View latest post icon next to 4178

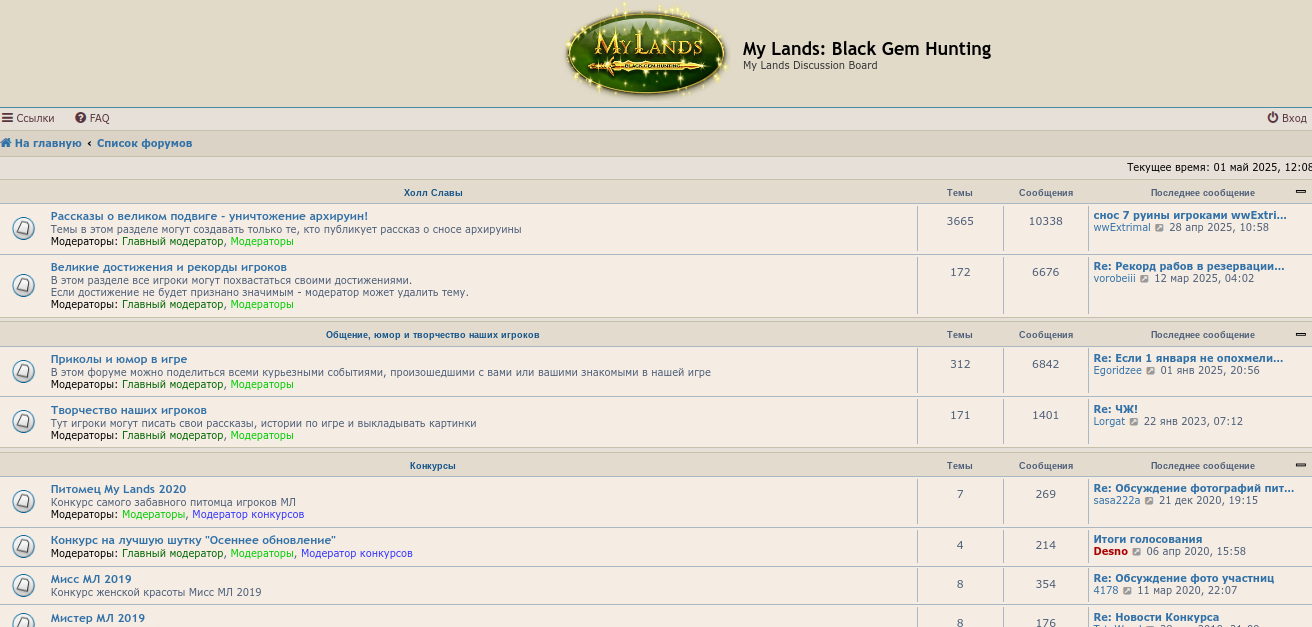pos(1127,591)
